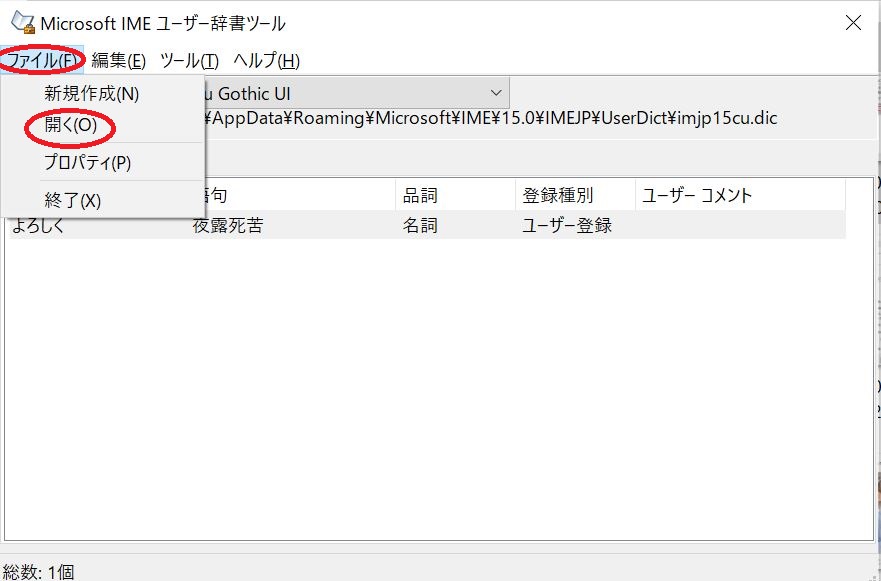
Task: Open the ファイル(F) menu
Action: coord(41,60)
